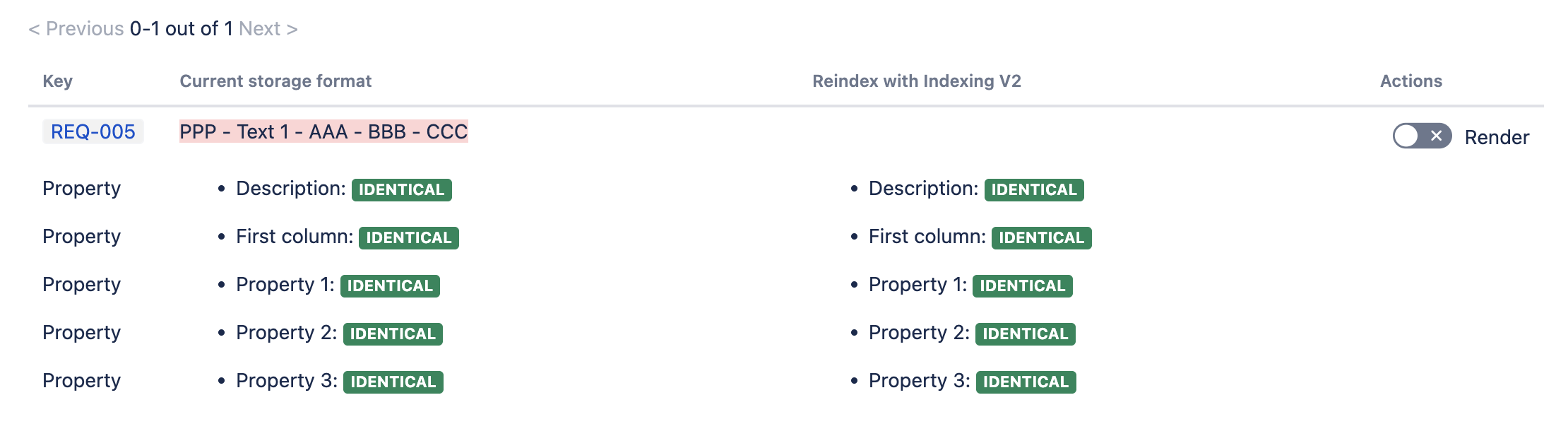Click the Current storage format header

[x=275, y=81]
